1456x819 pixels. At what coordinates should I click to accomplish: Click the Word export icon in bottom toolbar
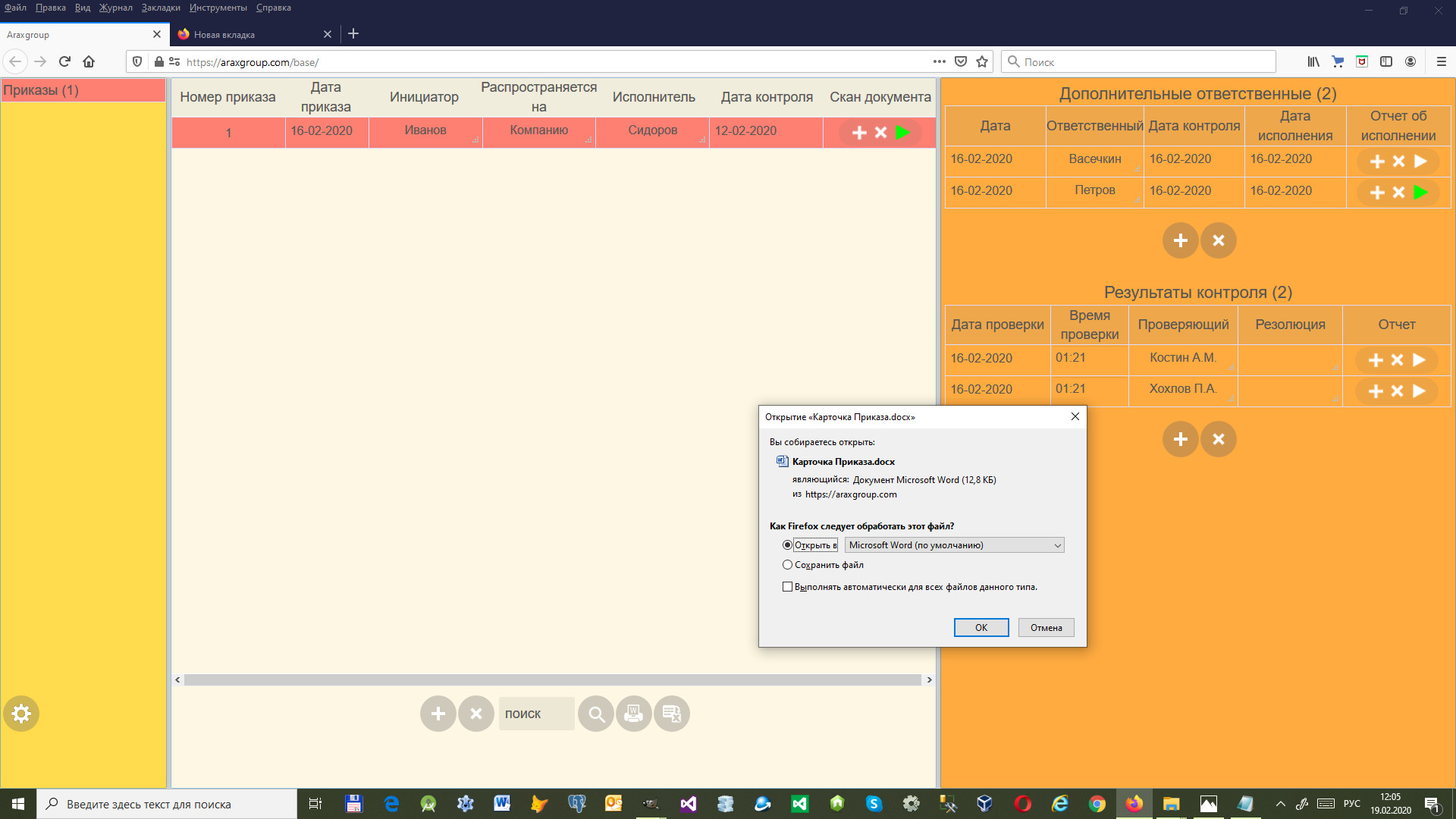coord(633,714)
